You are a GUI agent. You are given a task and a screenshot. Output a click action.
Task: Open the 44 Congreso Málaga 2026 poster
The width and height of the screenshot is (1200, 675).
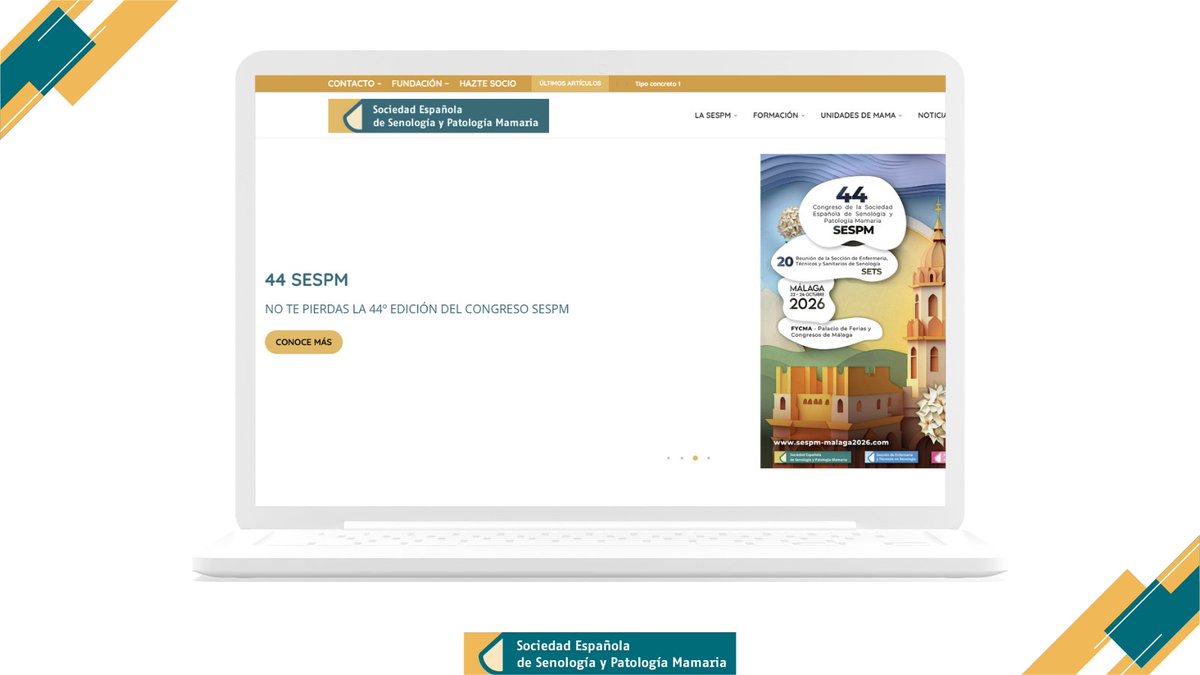pos(852,311)
